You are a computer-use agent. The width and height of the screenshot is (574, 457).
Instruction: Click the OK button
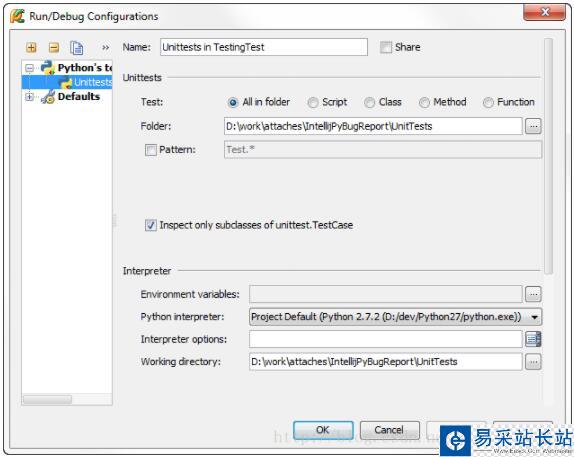tap(323, 430)
